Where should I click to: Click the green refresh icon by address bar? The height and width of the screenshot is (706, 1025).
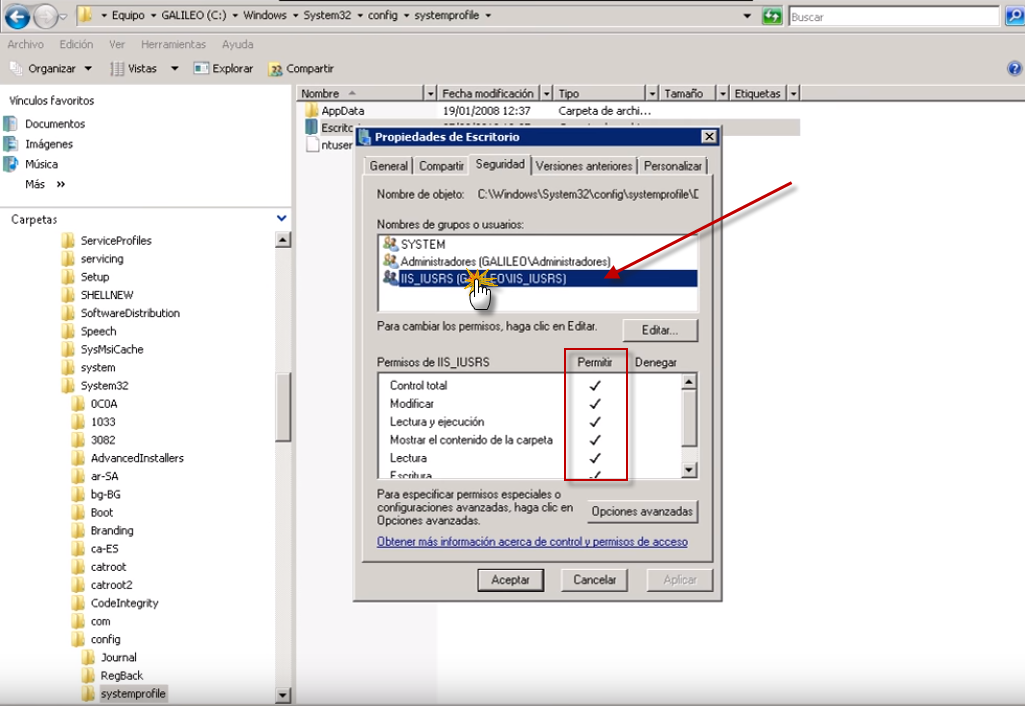[x=772, y=16]
